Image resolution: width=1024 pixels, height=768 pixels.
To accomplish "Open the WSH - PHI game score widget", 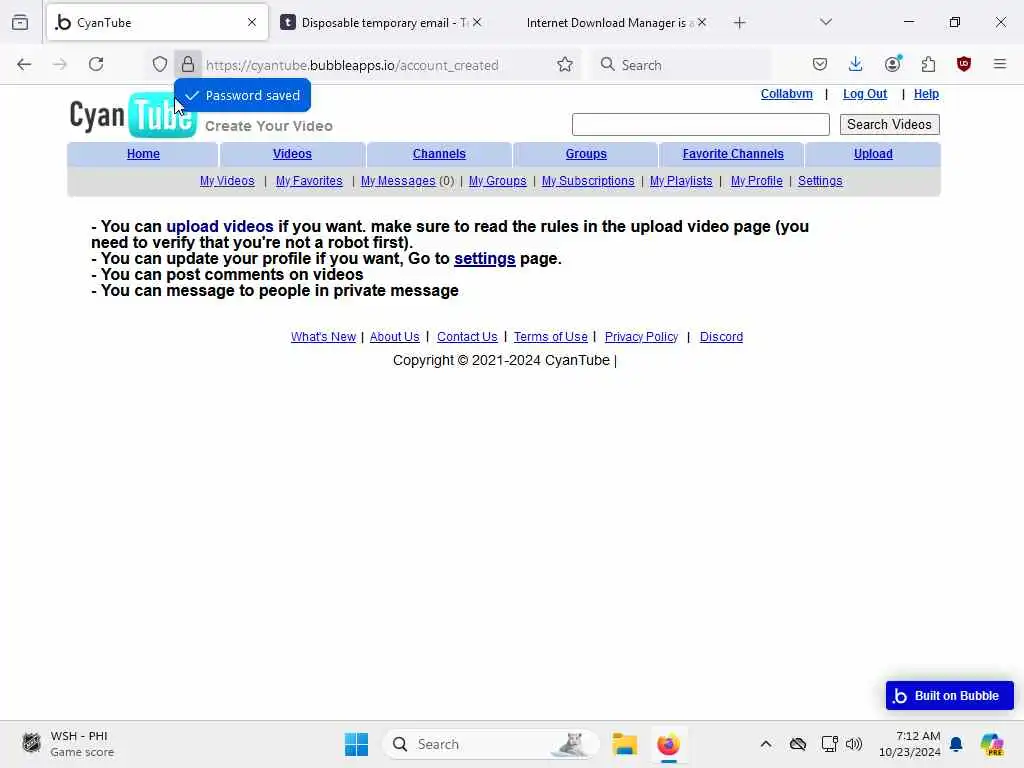I will tap(68, 744).
